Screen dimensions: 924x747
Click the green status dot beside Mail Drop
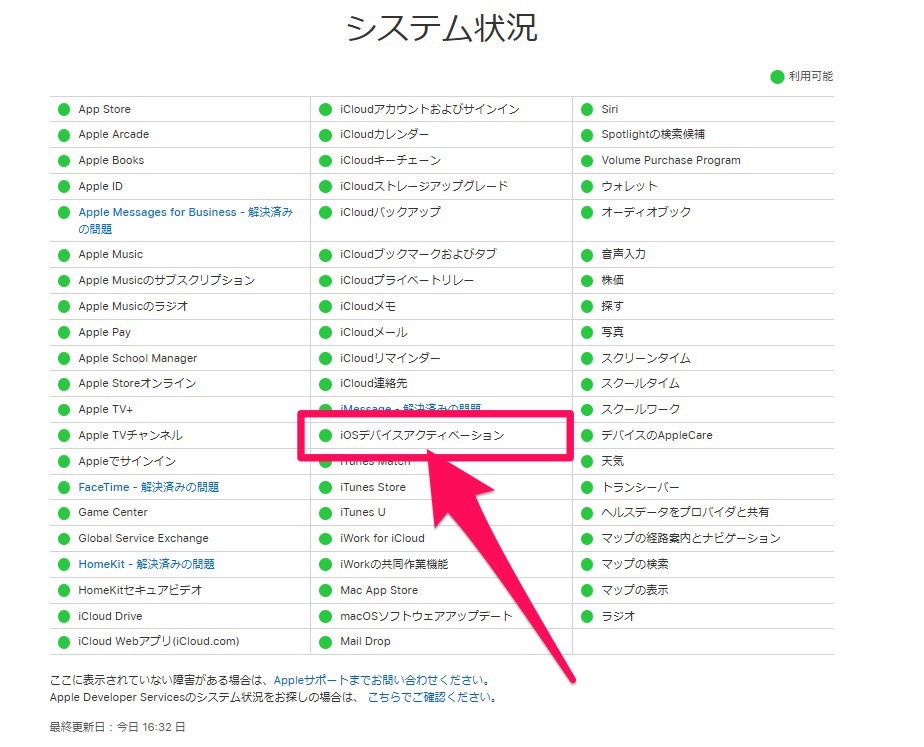click(325, 642)
